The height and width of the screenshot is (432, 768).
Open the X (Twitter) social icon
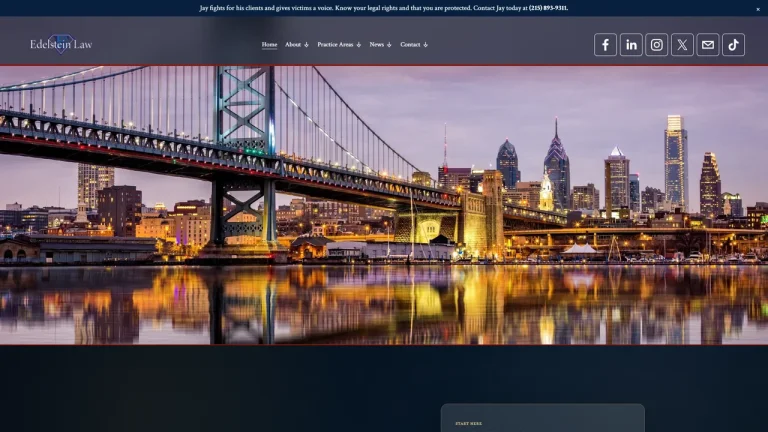[x=682, y=45]
